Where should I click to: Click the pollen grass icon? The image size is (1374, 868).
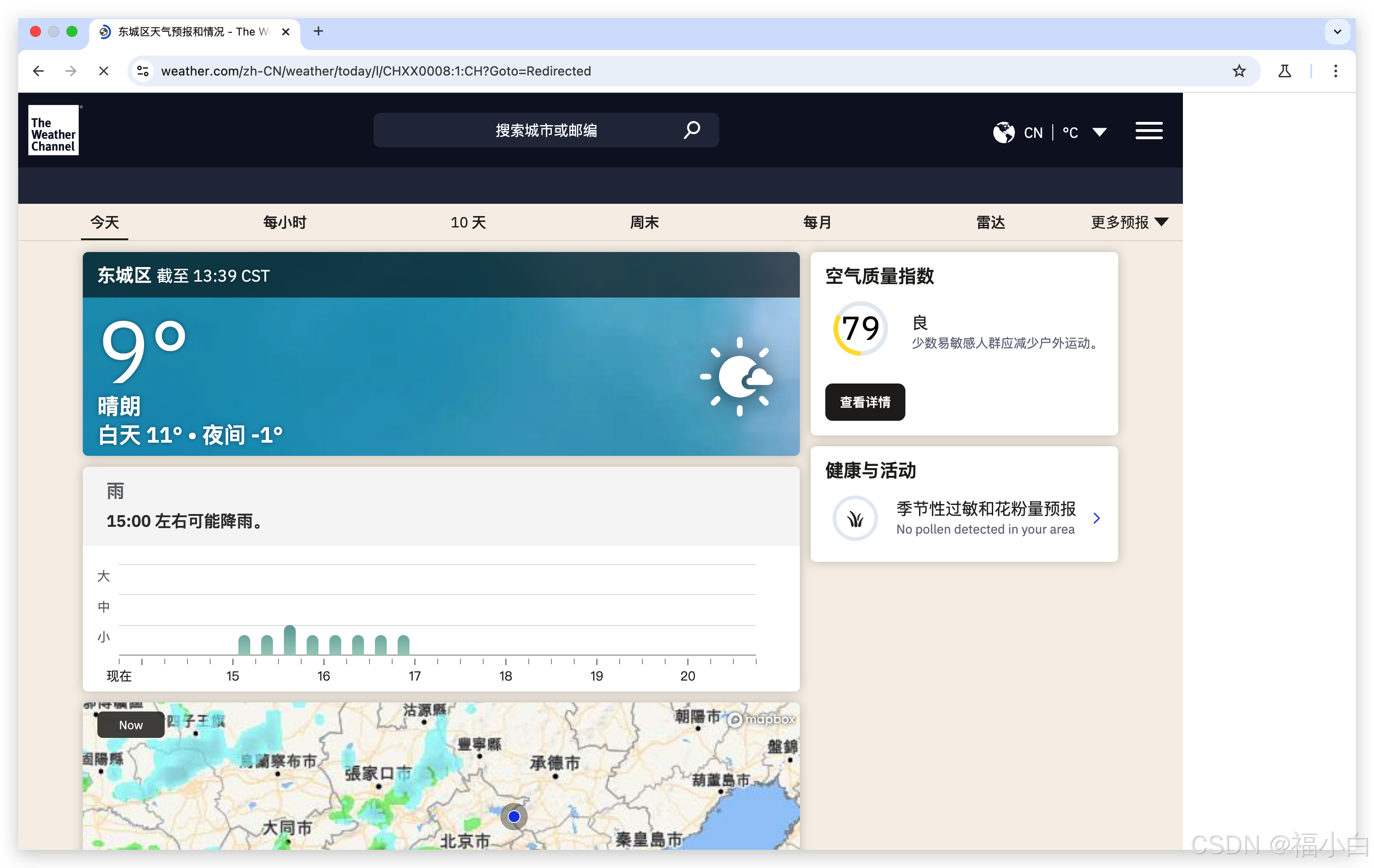(855, 518)
